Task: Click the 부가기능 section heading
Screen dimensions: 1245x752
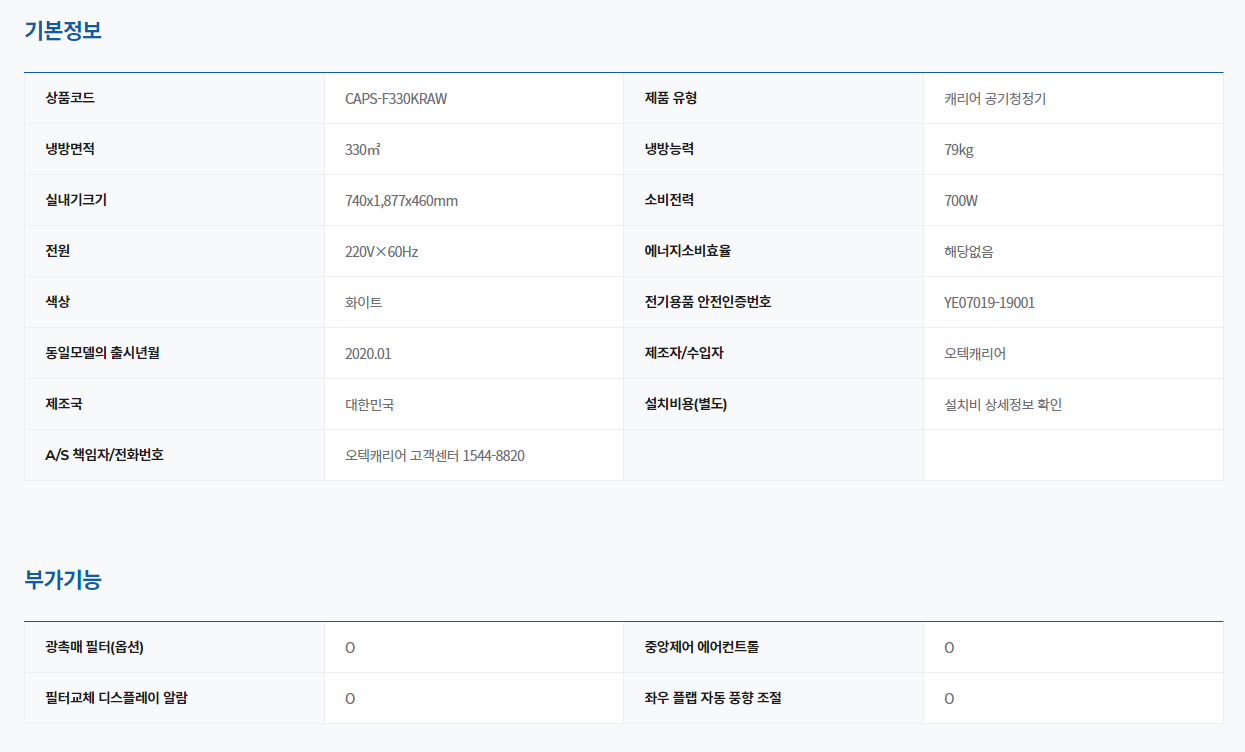Action: 63,579
